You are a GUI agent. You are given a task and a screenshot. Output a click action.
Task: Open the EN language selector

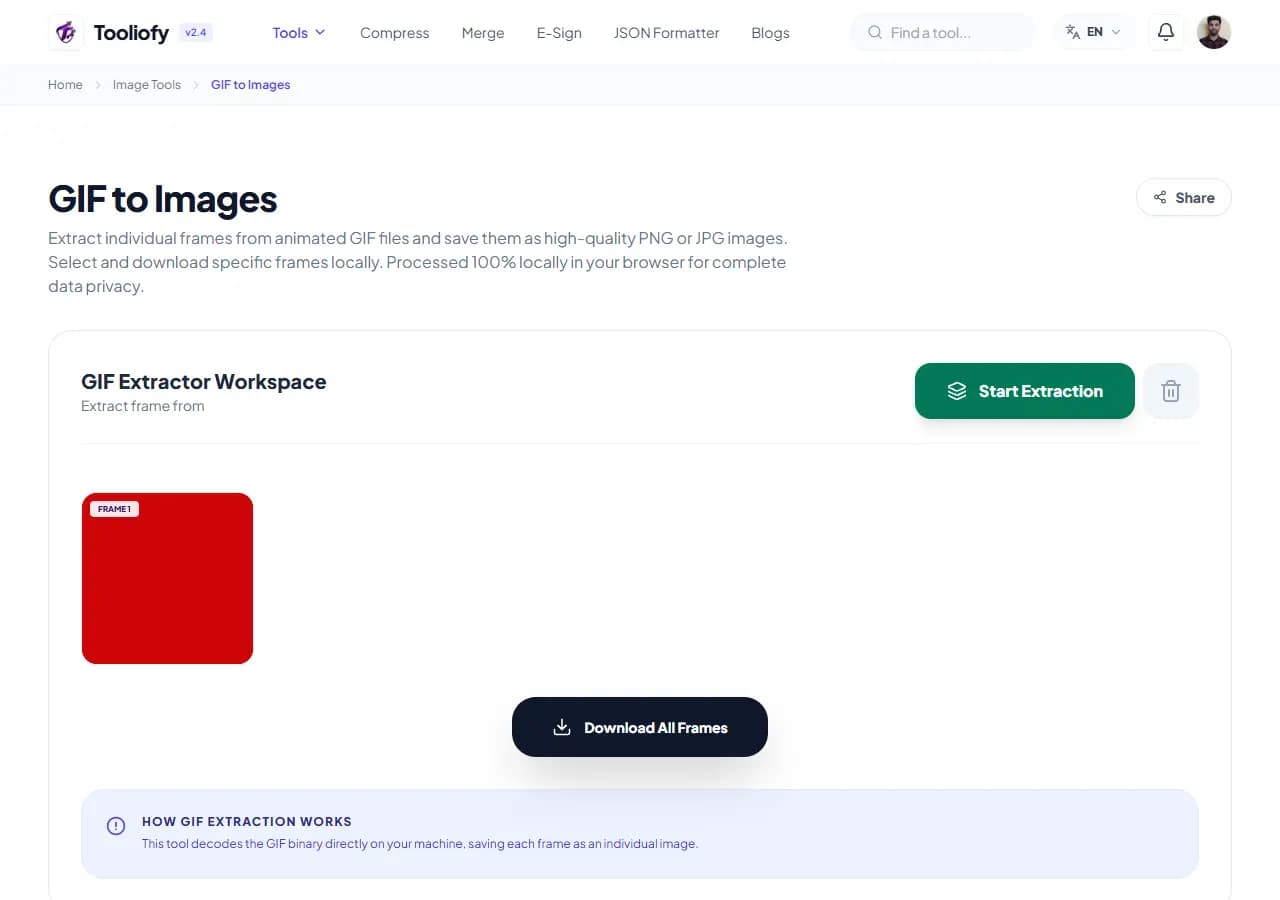(x=1094, y=32)
